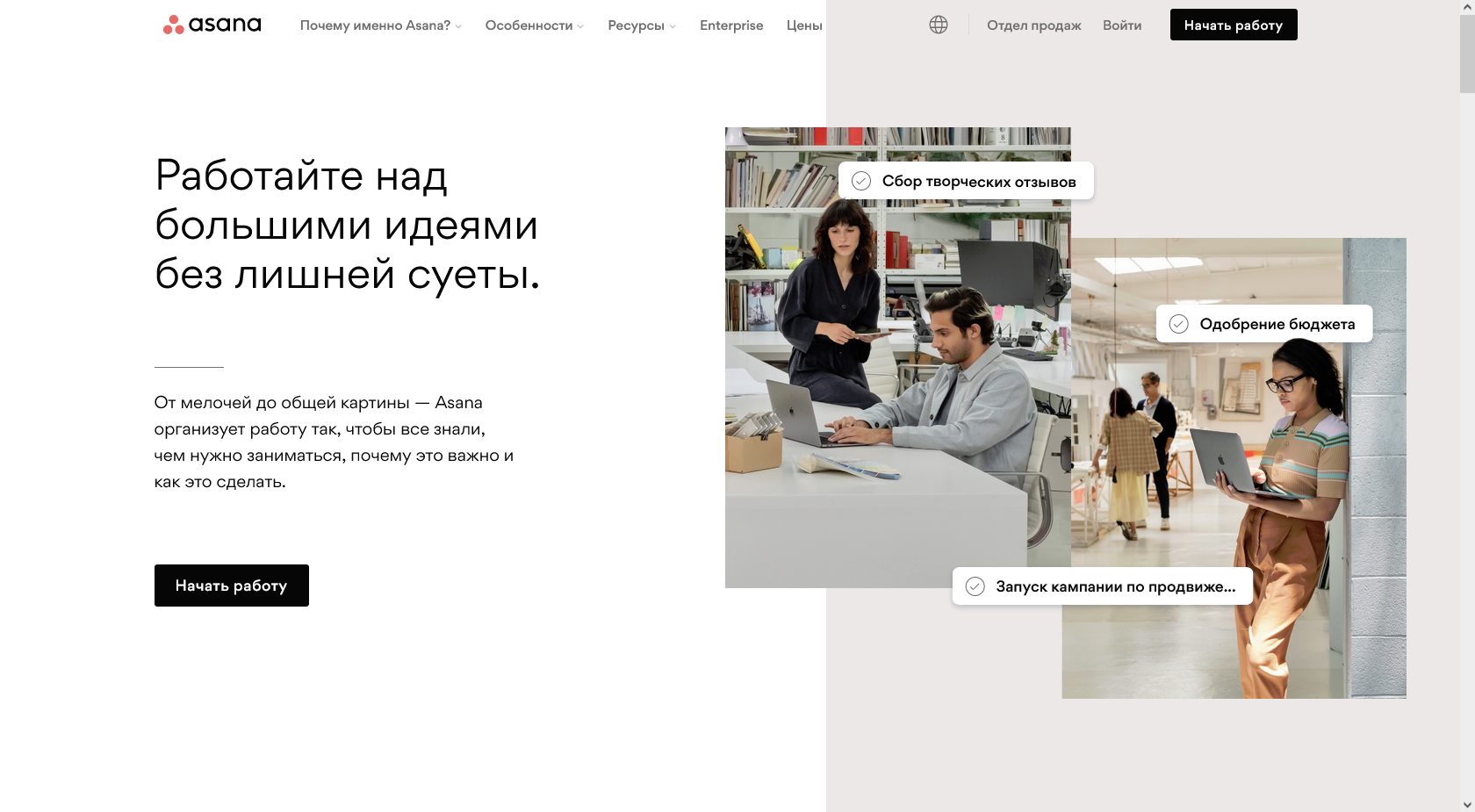Expand the Почему именно Asana? menu
1475x812 pixels.
coord(380,25)
